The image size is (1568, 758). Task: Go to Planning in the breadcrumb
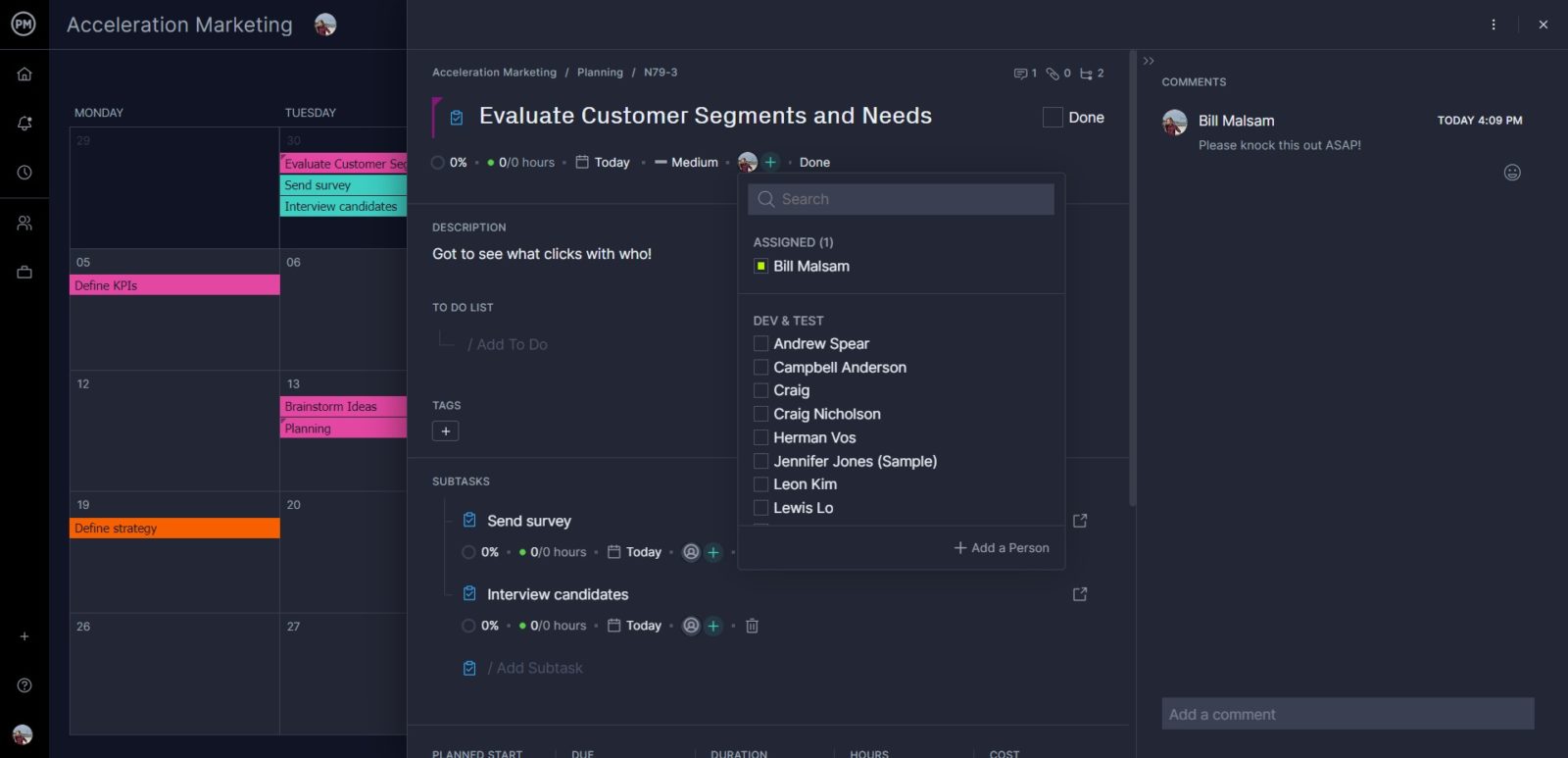pos(600,73)
